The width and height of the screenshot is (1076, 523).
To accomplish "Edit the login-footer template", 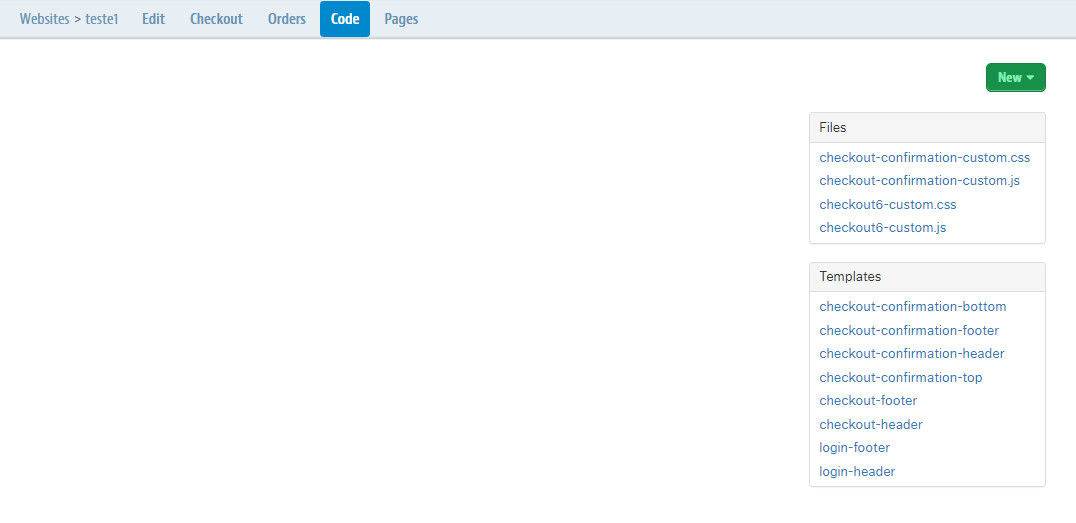I will pyautogui.click(x=854, y=448).
